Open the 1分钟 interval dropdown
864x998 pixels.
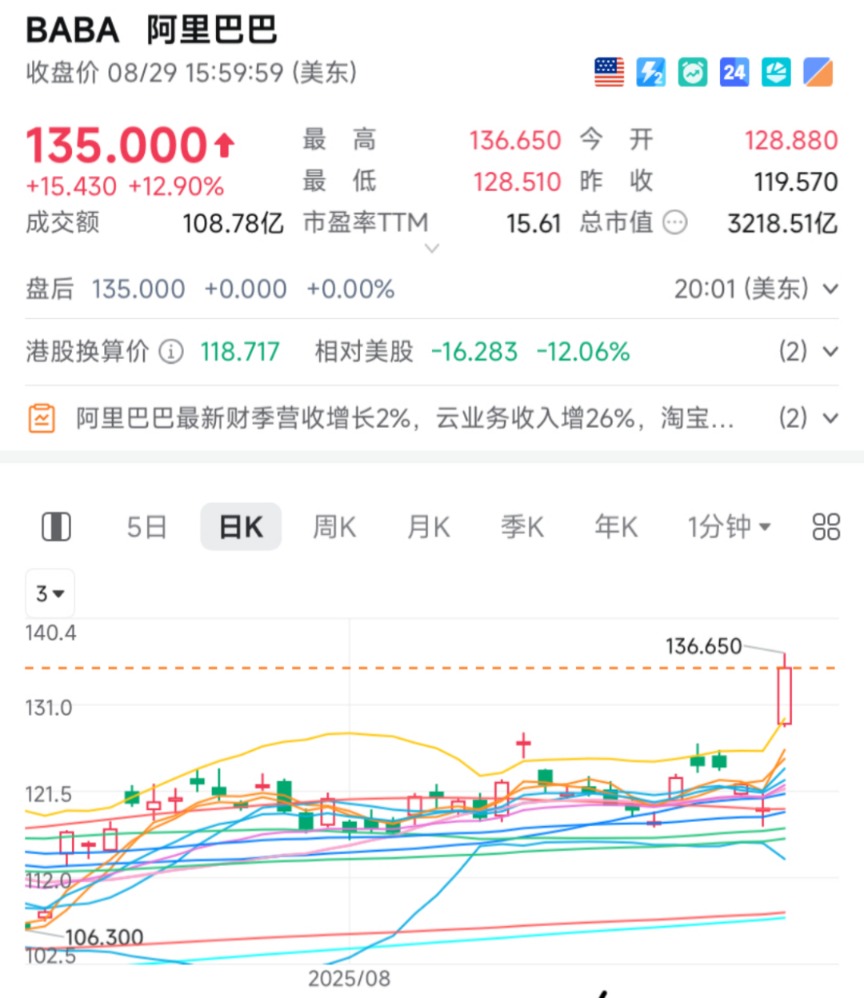click(x=729, y=527)
